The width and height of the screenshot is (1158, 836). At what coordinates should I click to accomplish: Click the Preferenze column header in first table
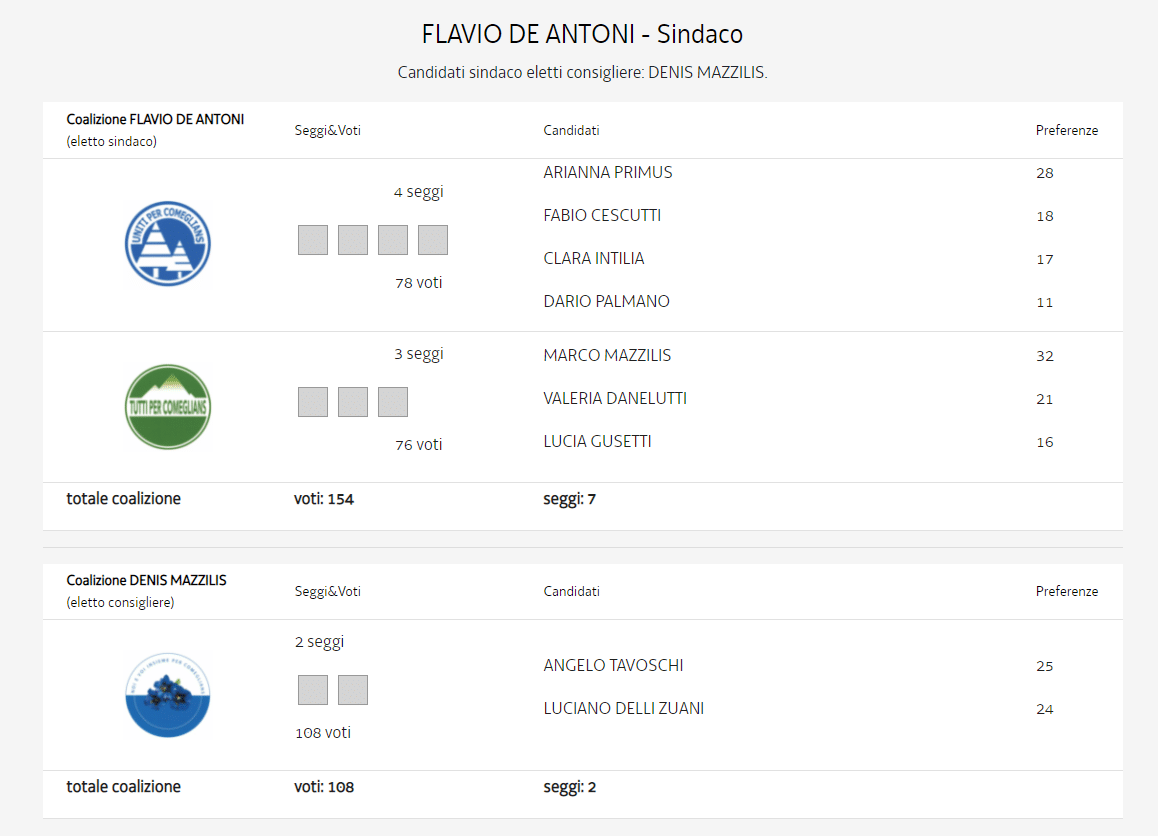click(1066, 130)
